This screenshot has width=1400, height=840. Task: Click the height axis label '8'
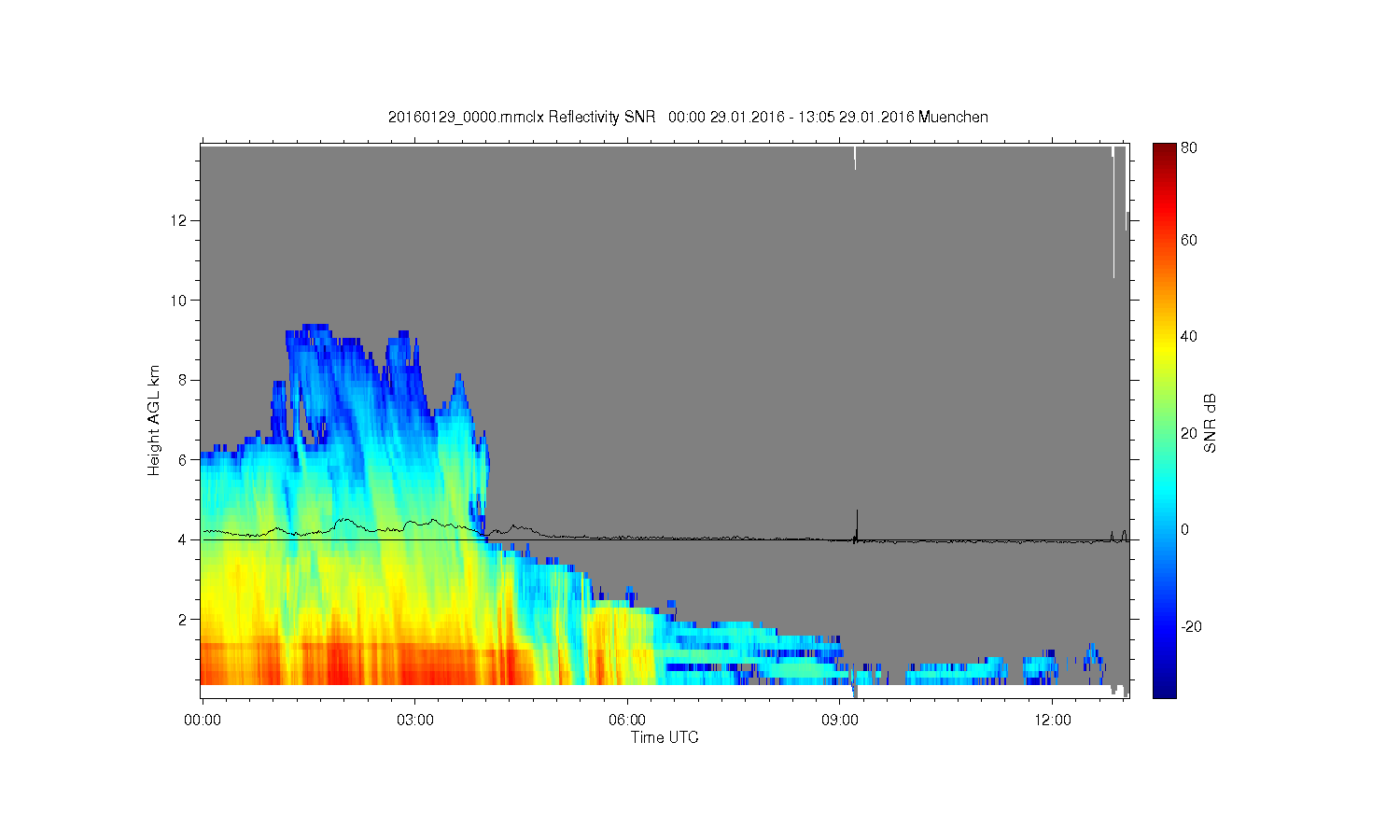tap(184, 380)
